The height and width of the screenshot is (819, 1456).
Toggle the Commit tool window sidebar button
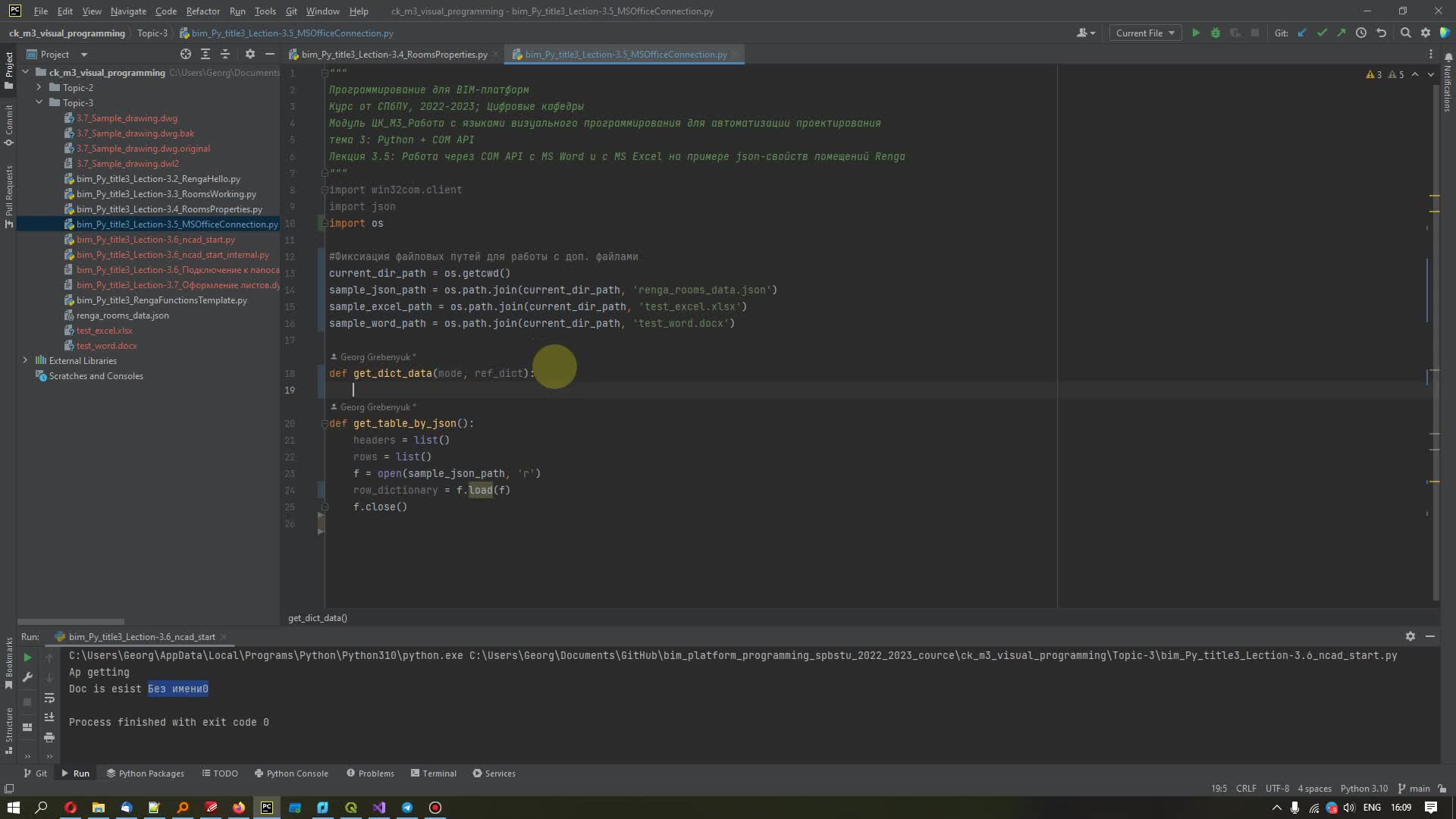tap(8, 124)
